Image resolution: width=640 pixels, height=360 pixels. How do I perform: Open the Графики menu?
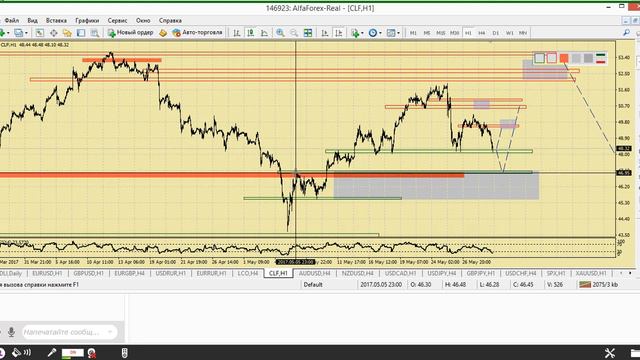coord(87,20)
